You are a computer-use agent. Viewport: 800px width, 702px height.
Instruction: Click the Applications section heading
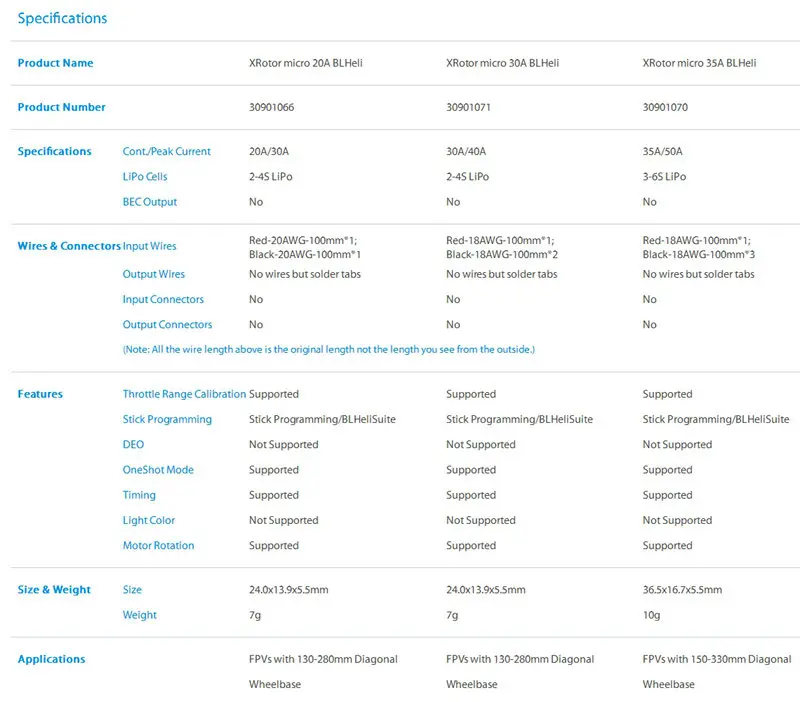pyautogui.click(x=52, y=659)
